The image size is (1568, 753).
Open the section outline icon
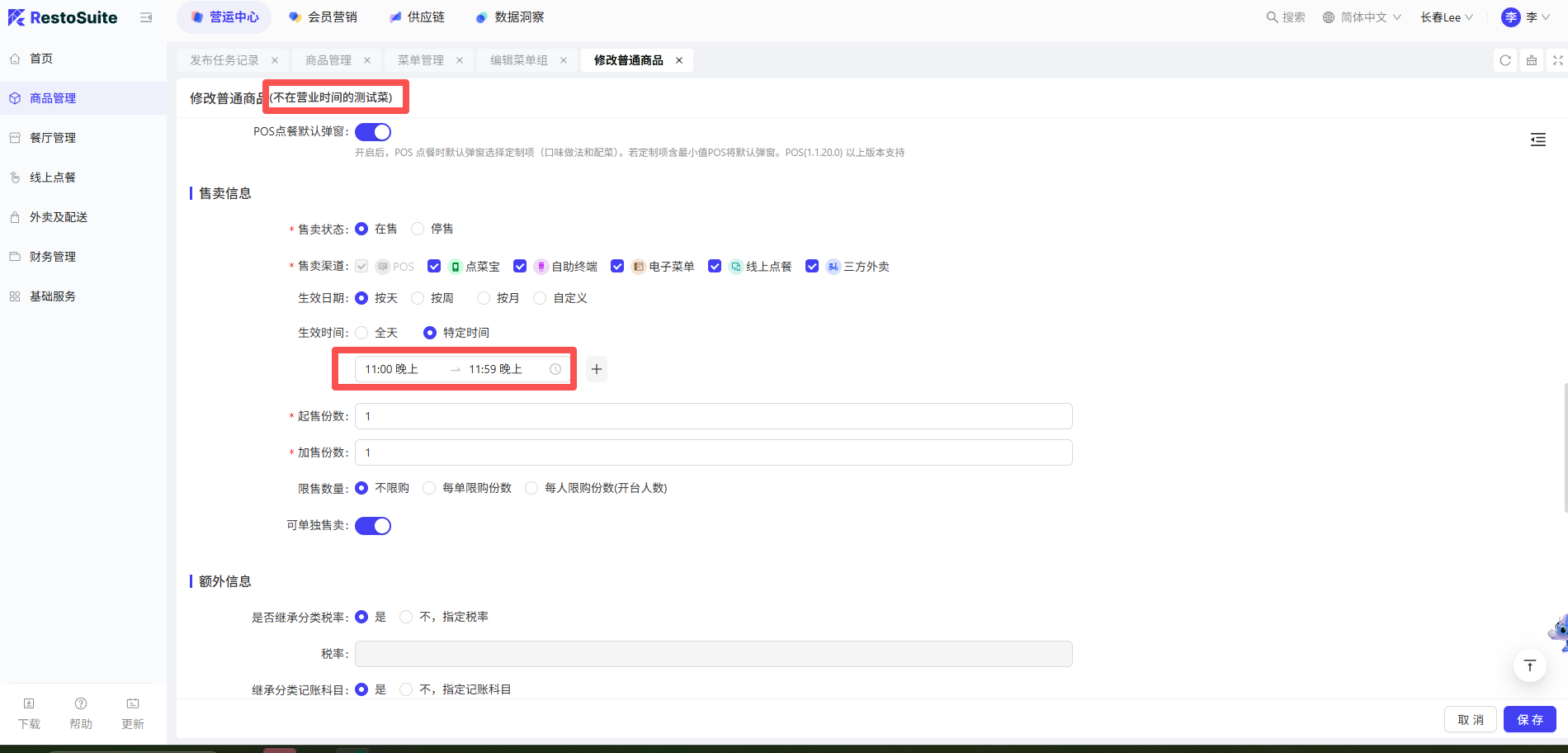pyautogui.click(x=1537, y=140)
